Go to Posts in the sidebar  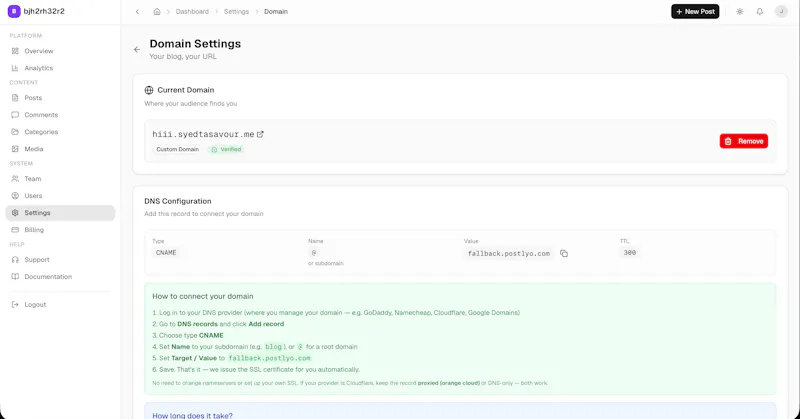click(60, 97)
